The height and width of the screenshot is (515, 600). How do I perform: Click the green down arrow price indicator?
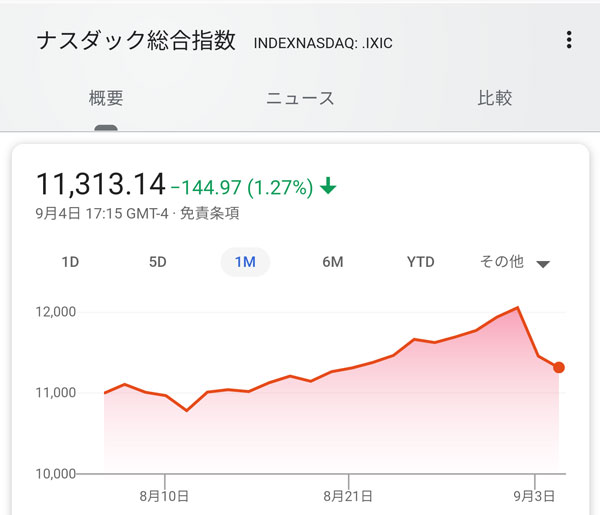[x=329, y=186]
